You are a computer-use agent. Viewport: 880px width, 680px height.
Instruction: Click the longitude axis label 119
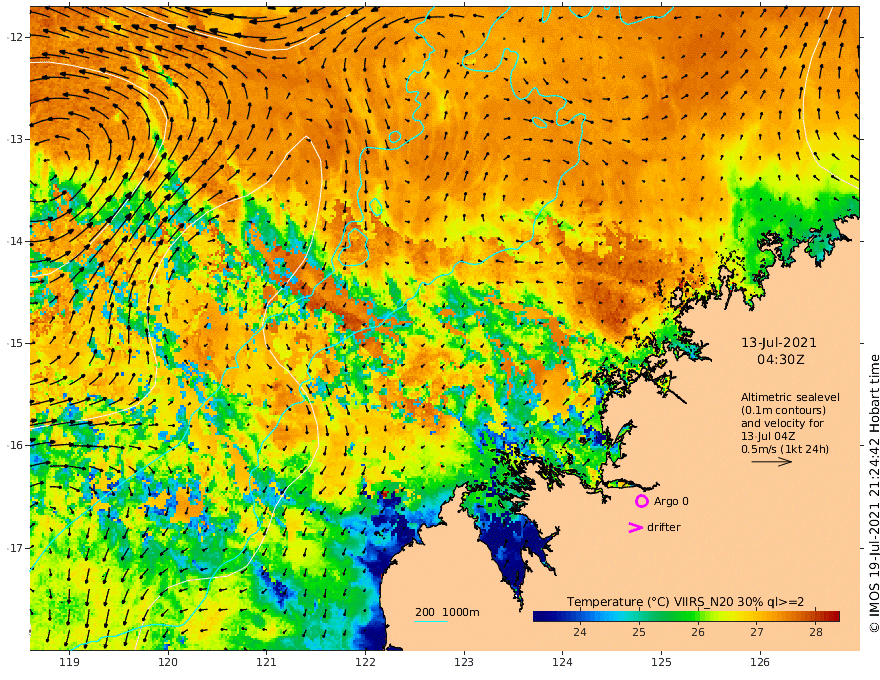[x=70, y=662]
